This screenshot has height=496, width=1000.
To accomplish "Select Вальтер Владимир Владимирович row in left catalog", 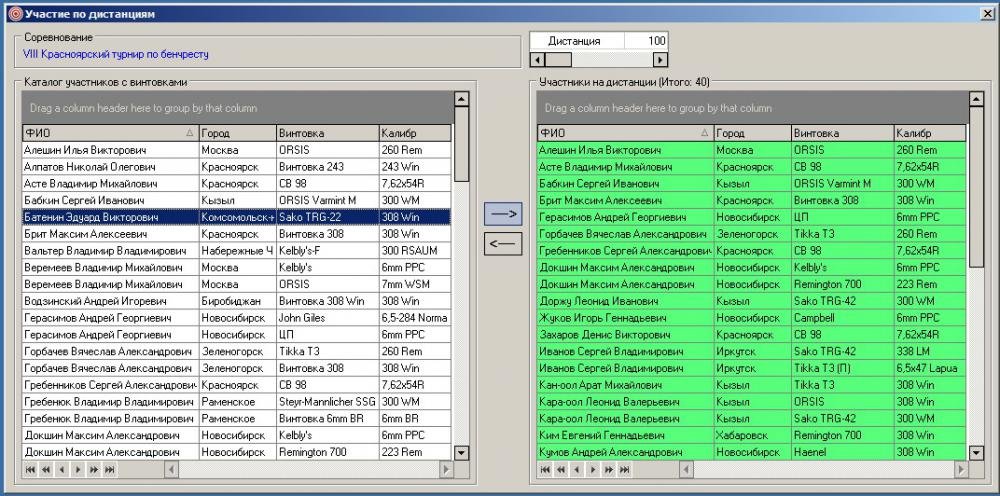I will (x=105, y=250).
